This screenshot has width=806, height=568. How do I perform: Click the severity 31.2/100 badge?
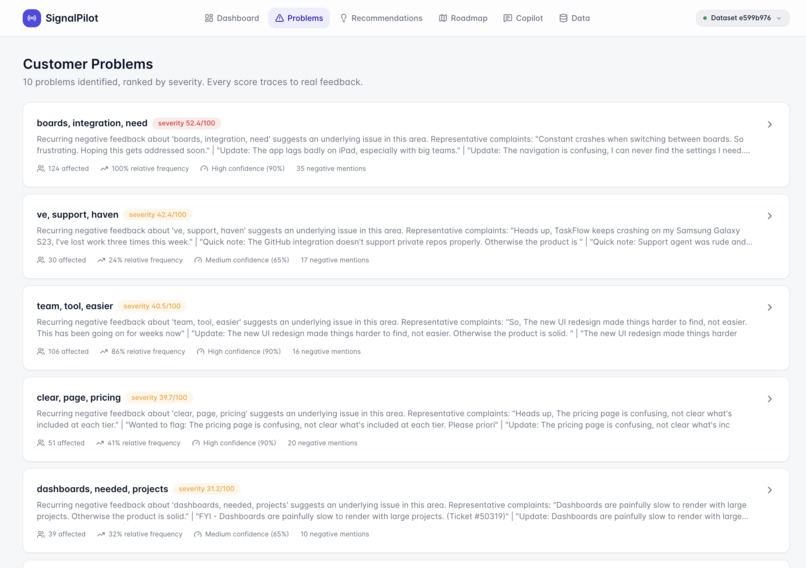207,489
